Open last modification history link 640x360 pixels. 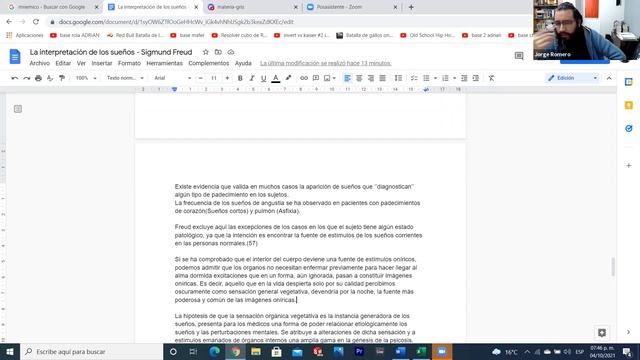coord(326,63)
